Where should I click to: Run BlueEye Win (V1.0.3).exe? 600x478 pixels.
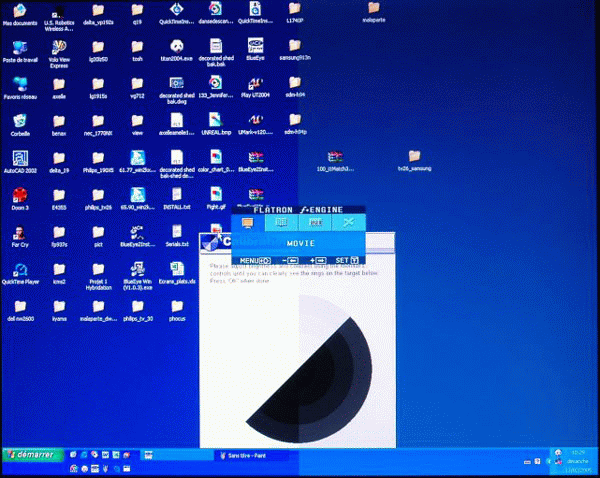pos(137,276)
